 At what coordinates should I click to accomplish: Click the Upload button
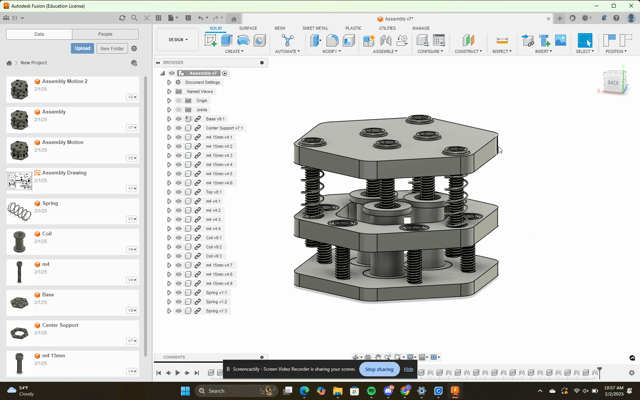coord(82,48)
